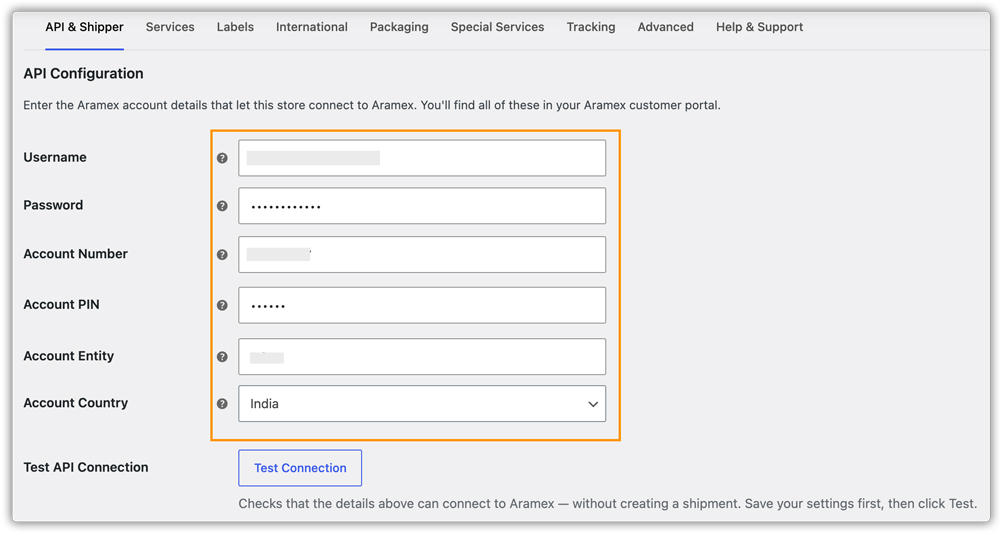
Task: Click the Account Country help icon
Action: (x=222, y=404)
